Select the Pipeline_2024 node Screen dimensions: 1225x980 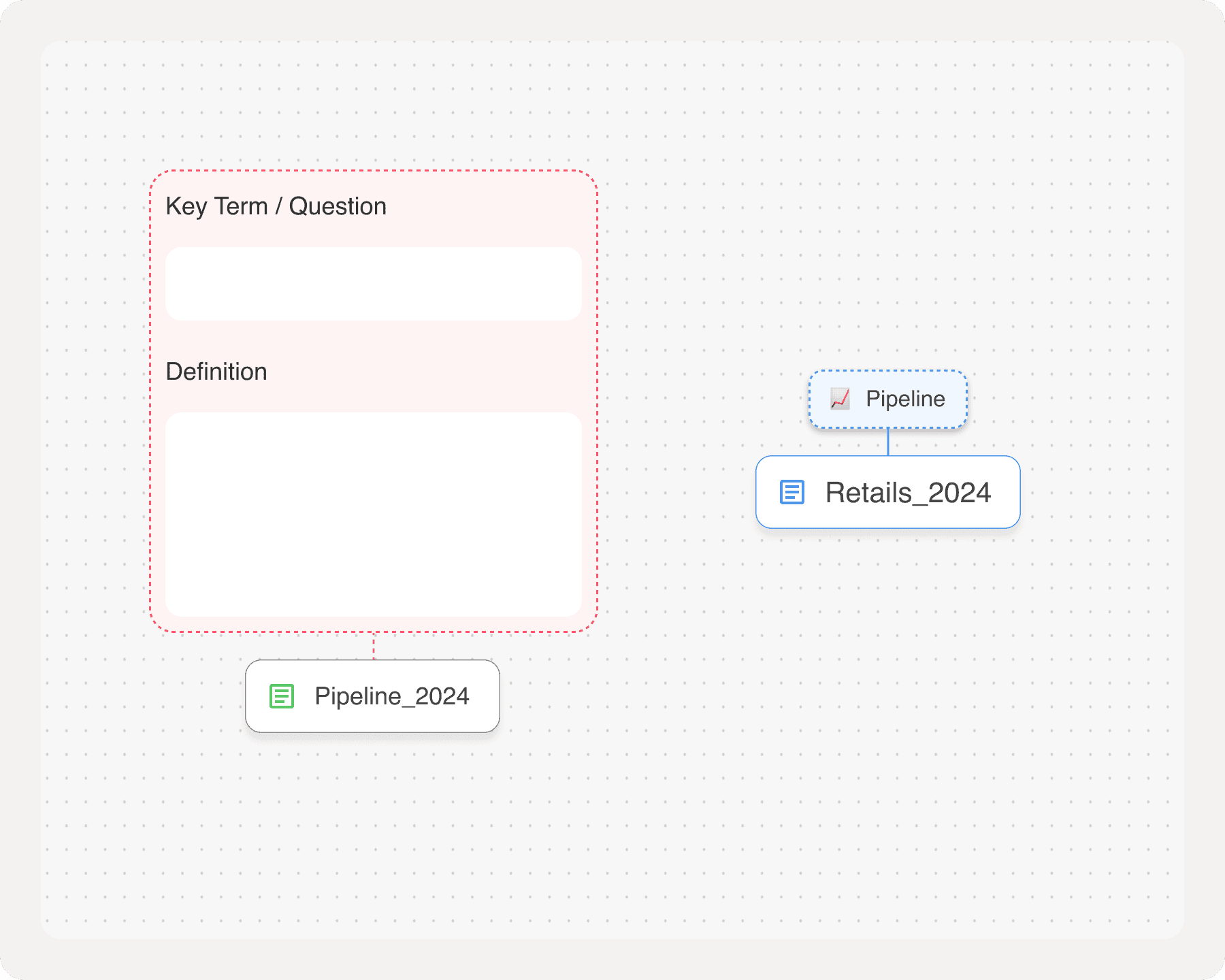(x=372, y=696)
